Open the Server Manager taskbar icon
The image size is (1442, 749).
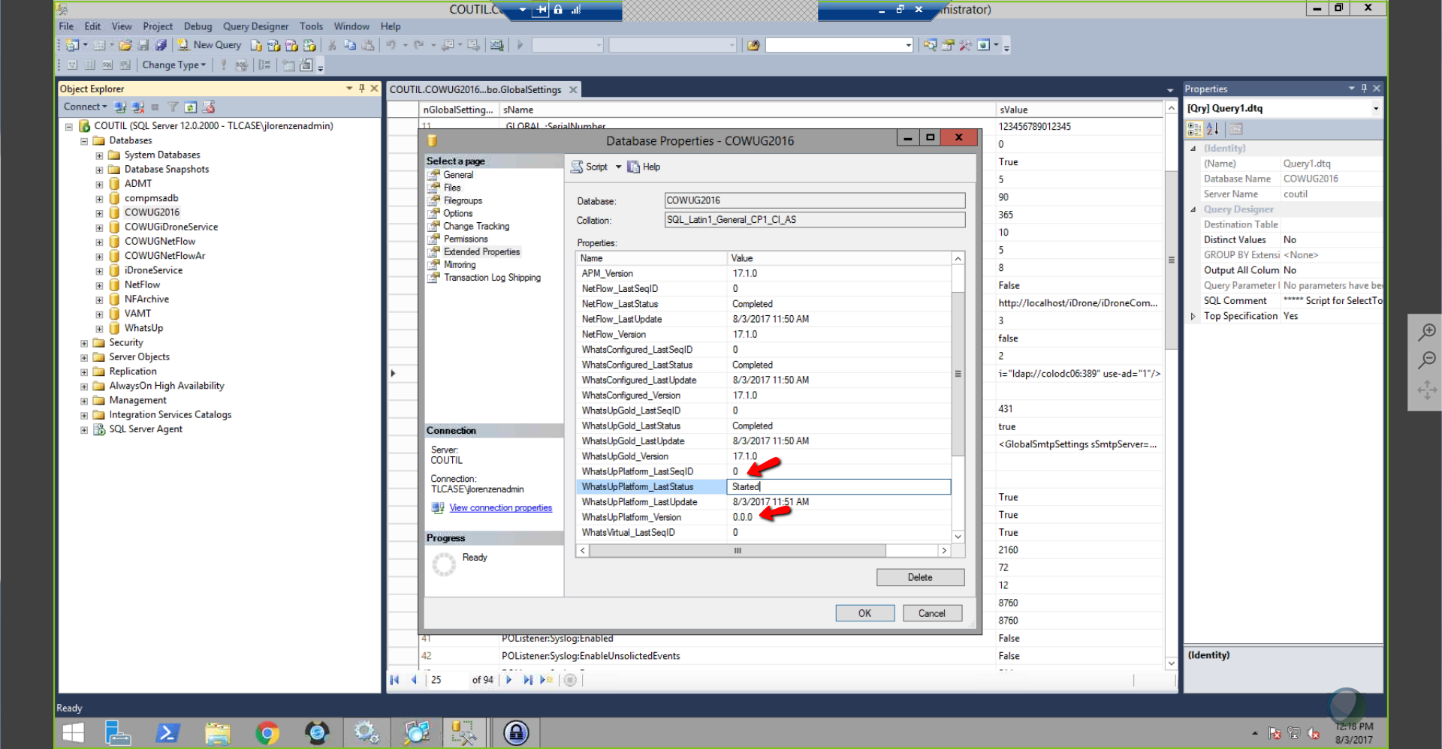click(120, 733)
